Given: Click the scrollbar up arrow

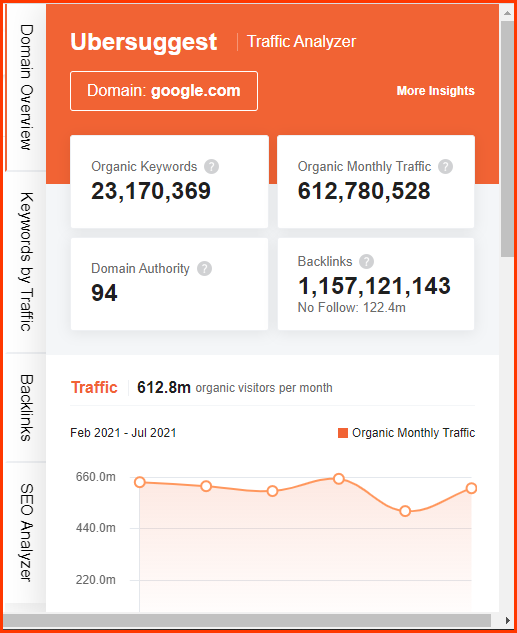Looking at the screenshot, I should point(507,13).
